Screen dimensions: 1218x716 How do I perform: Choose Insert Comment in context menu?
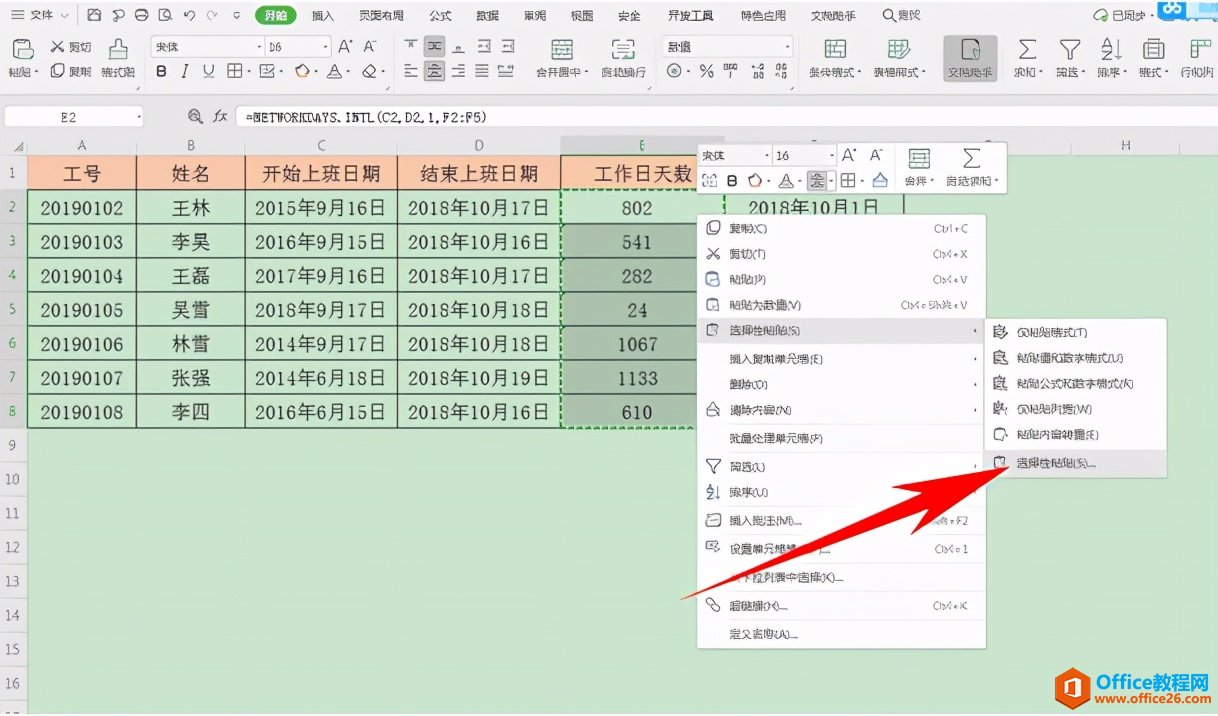click(840, 520)
